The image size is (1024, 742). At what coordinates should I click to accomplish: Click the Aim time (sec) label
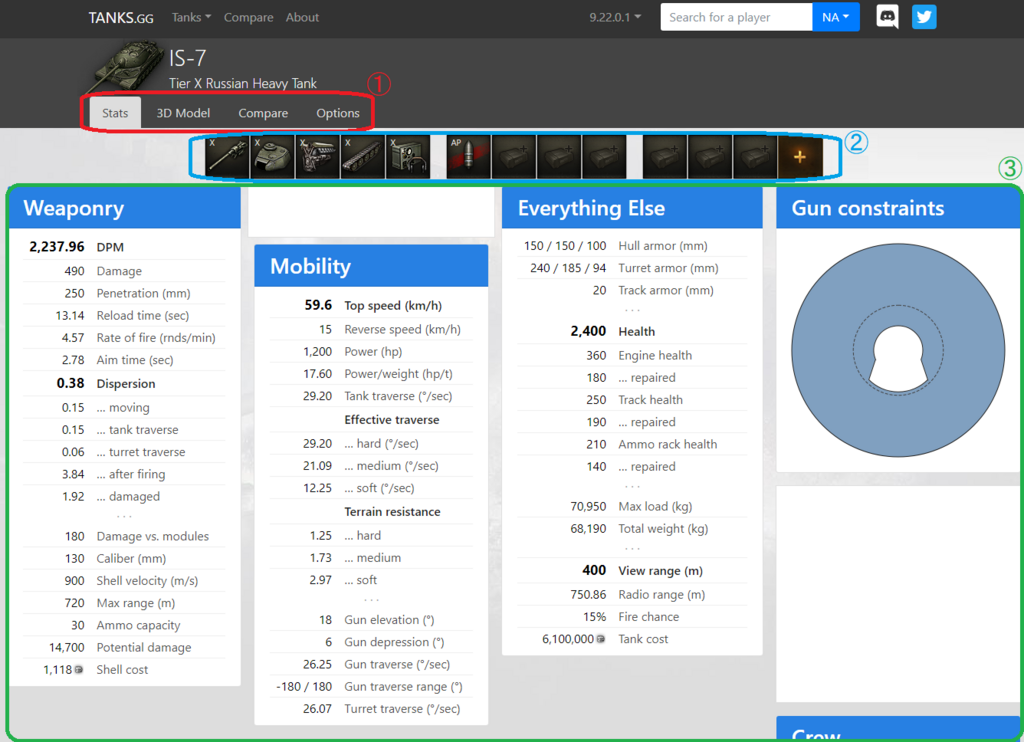[x=135, y=360]
